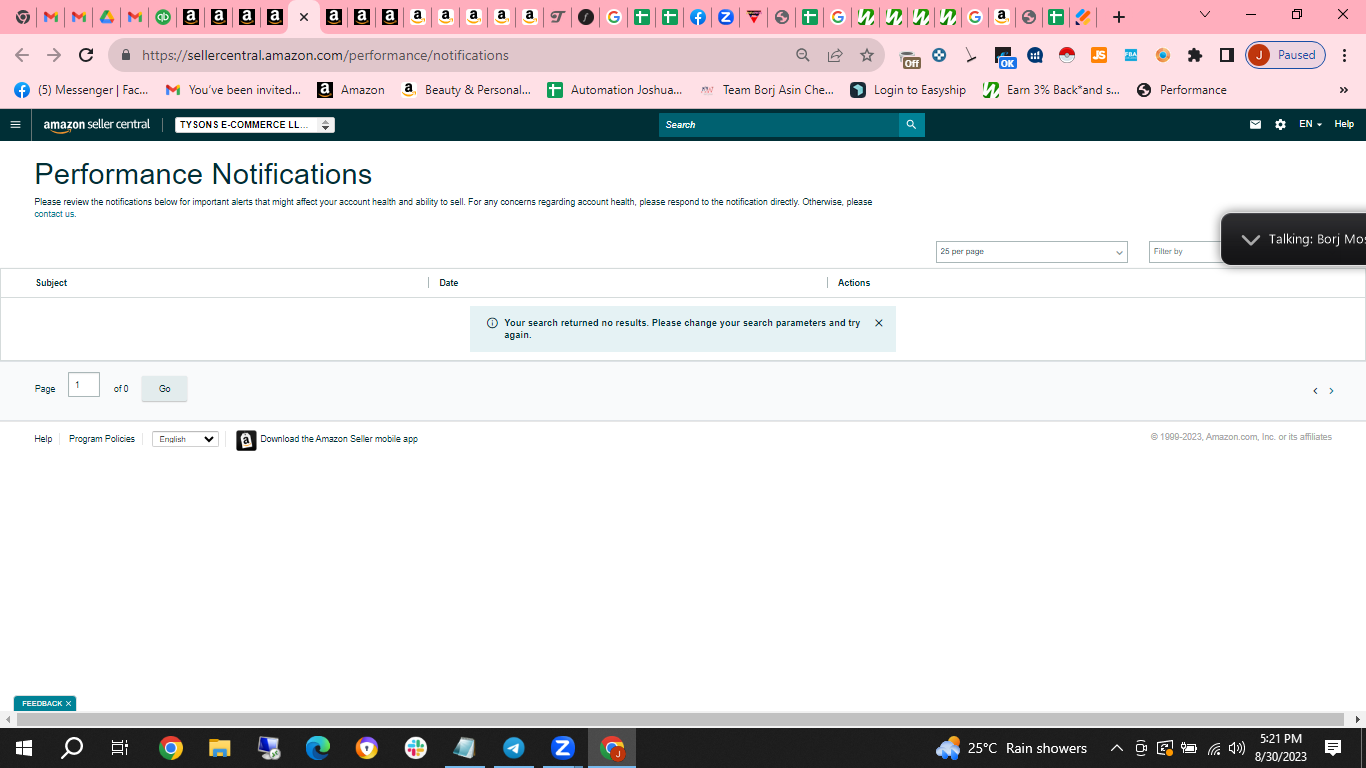
Task: Click the Amazon Seller Central logo
Action: [x=97, y=125]
